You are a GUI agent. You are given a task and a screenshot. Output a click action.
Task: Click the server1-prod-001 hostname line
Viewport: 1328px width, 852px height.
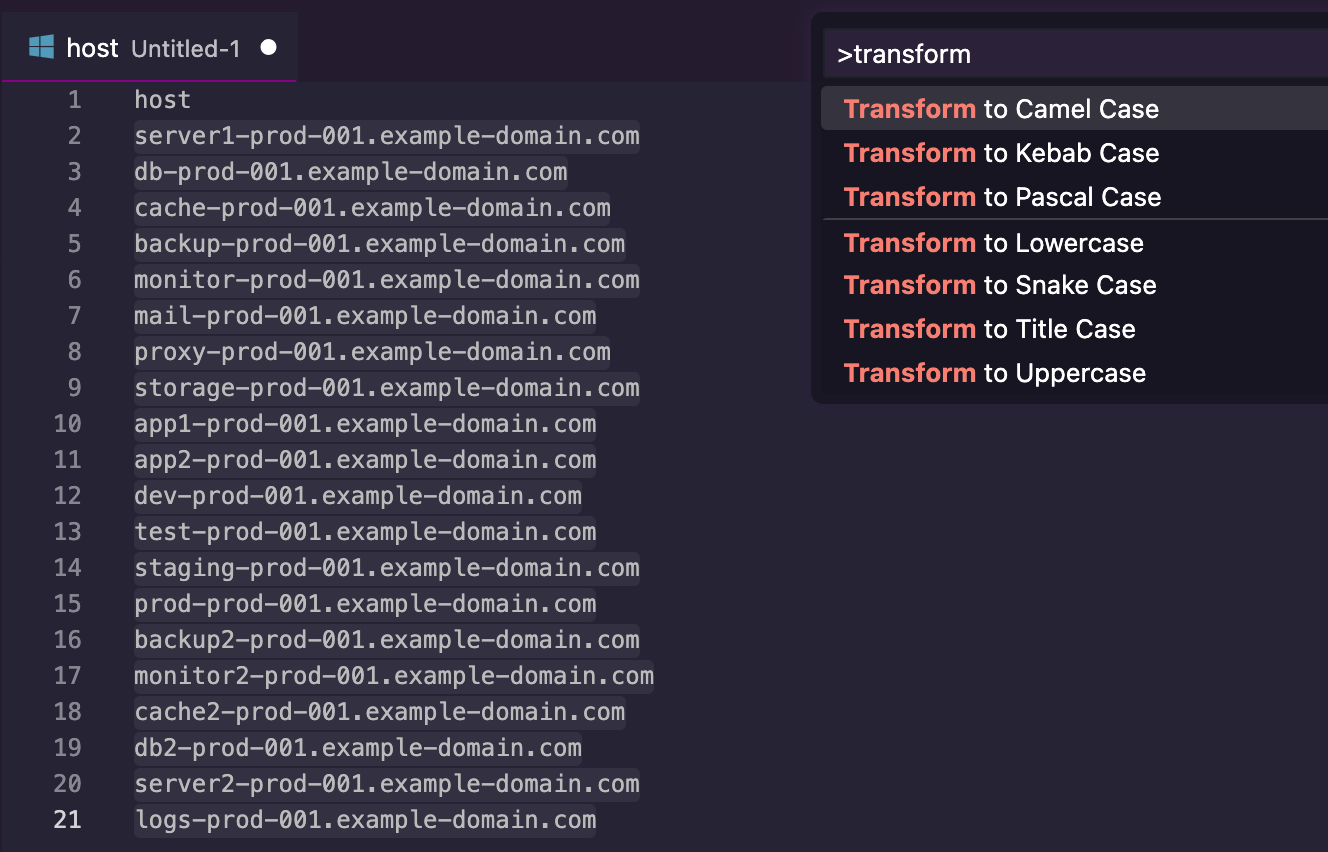386,136
